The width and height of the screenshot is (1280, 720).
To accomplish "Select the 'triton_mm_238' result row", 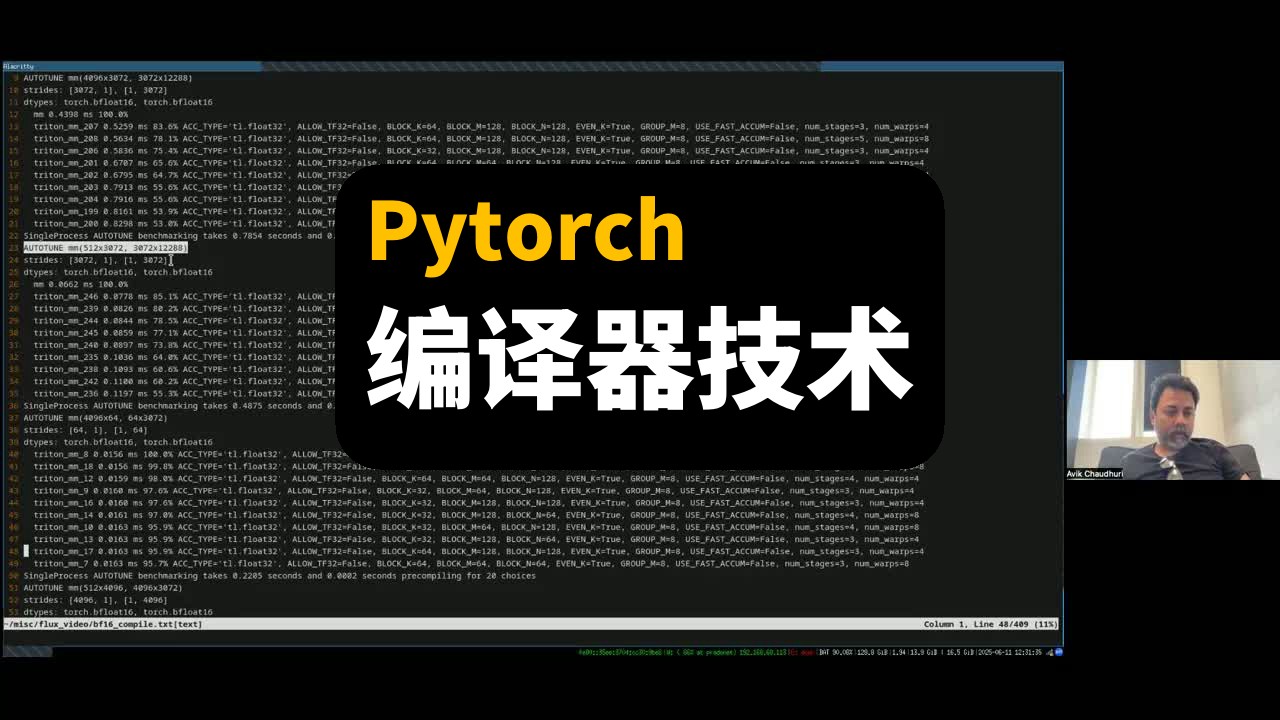I will [x=186, y=369].
